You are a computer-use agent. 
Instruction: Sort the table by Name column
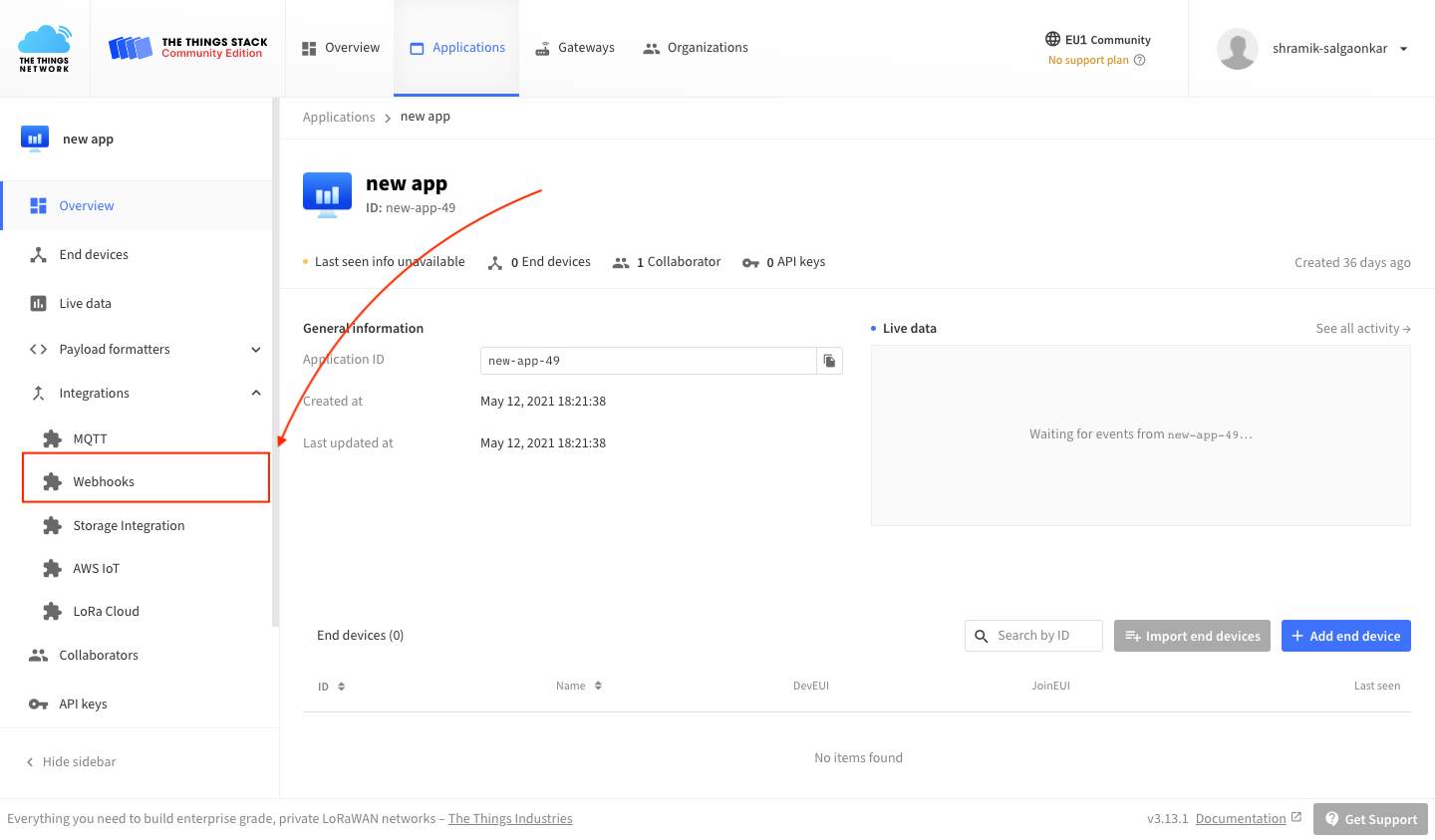click(579, 686)
